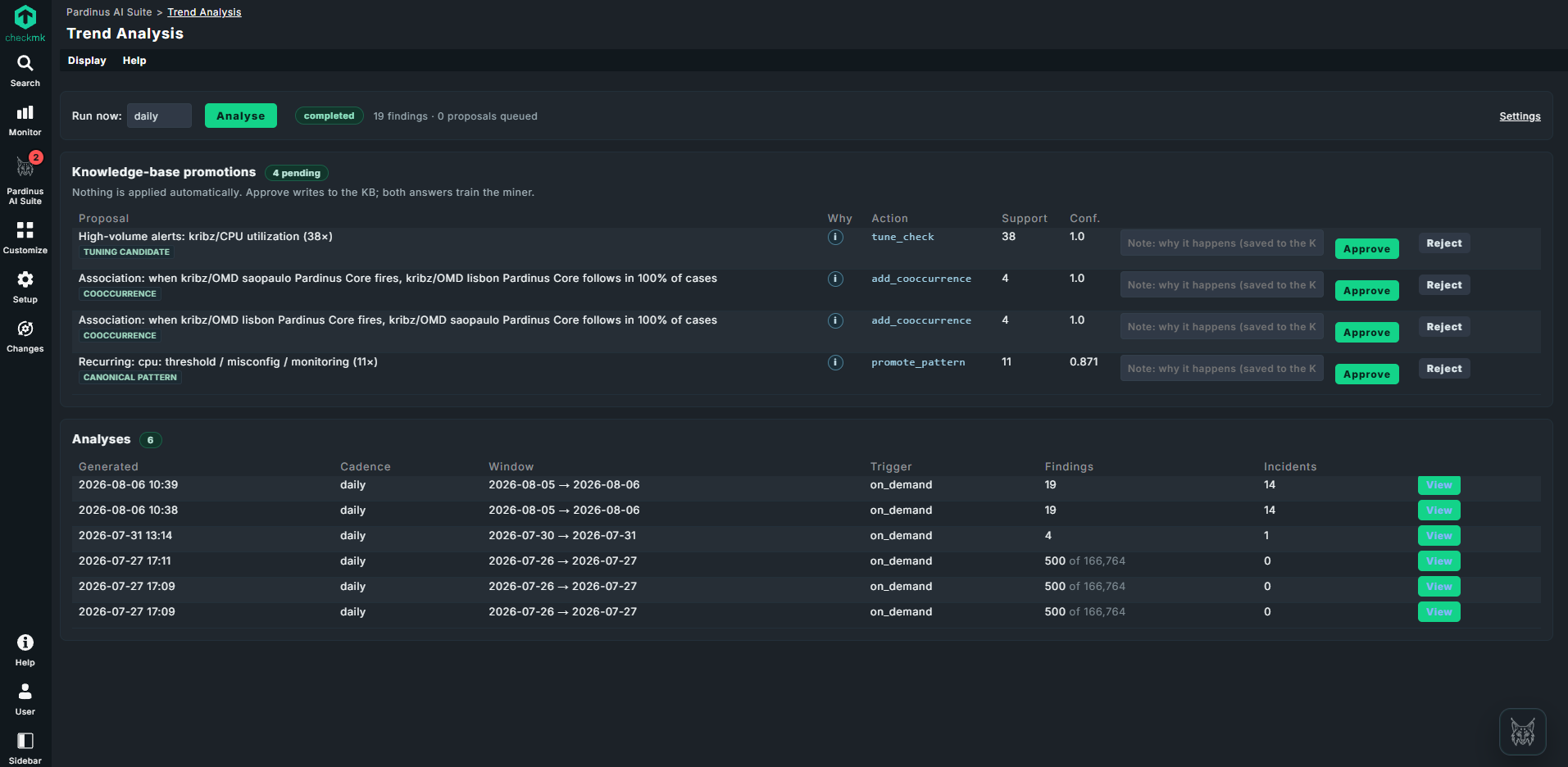The width and height of the screenshot is (1568, 767).
Task: Open the Changes sidebar icon
Action: tap(25, 336)
